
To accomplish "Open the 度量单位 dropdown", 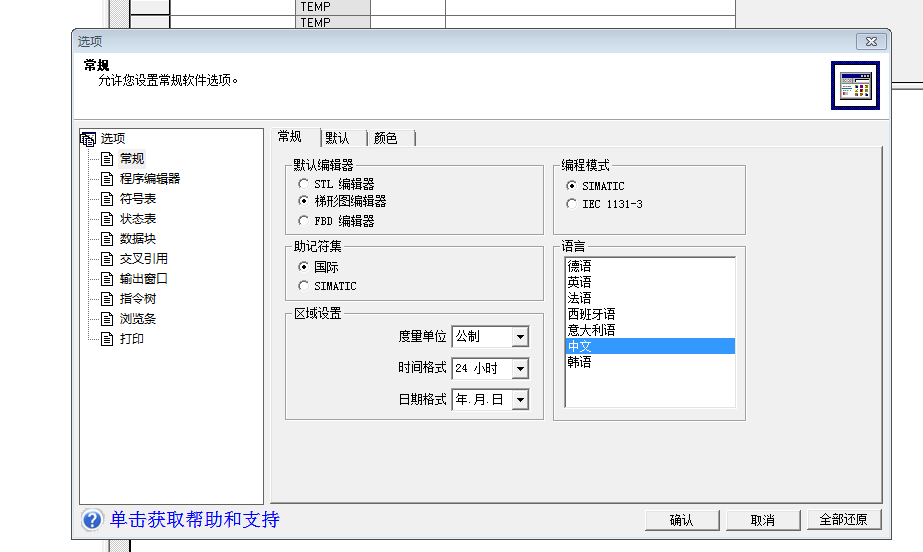I will (x=519, y=337).
